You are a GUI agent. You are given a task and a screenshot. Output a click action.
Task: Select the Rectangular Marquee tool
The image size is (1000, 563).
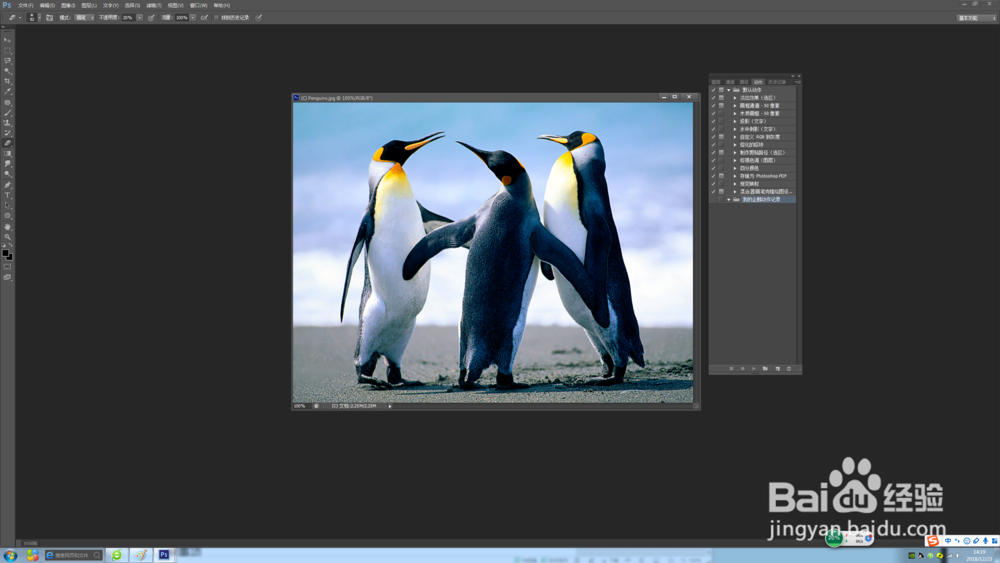[8, 50]
